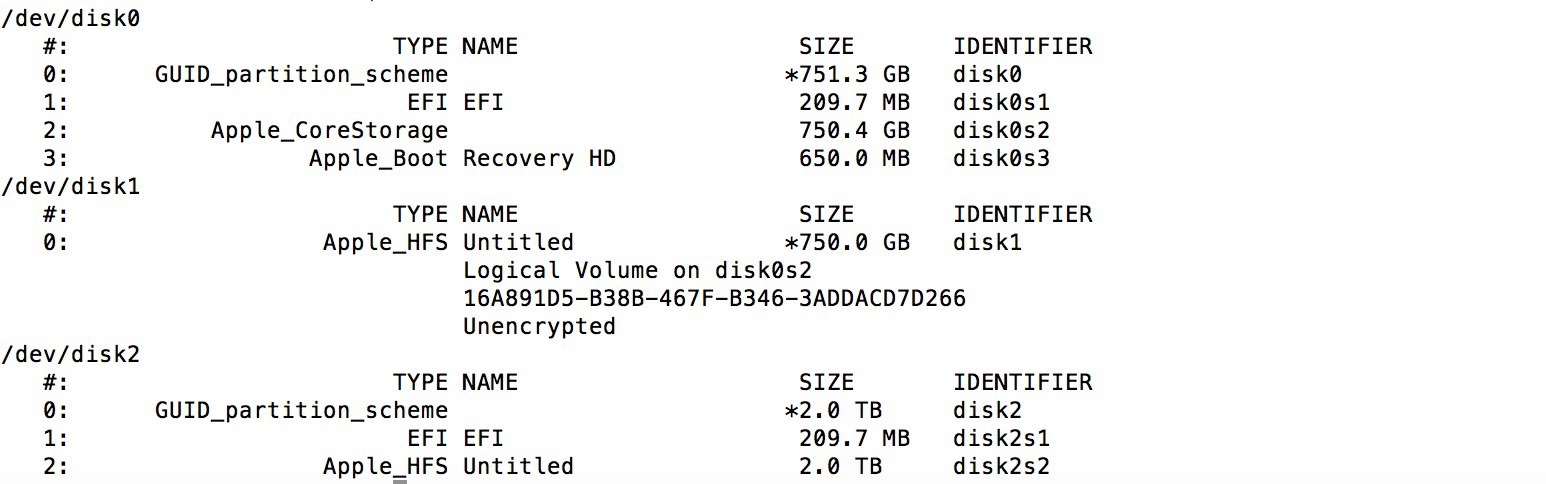This screenshot has width=1546, height=484.
Task: Click the /dev/disk0 header line
Action: click(69, 18)
